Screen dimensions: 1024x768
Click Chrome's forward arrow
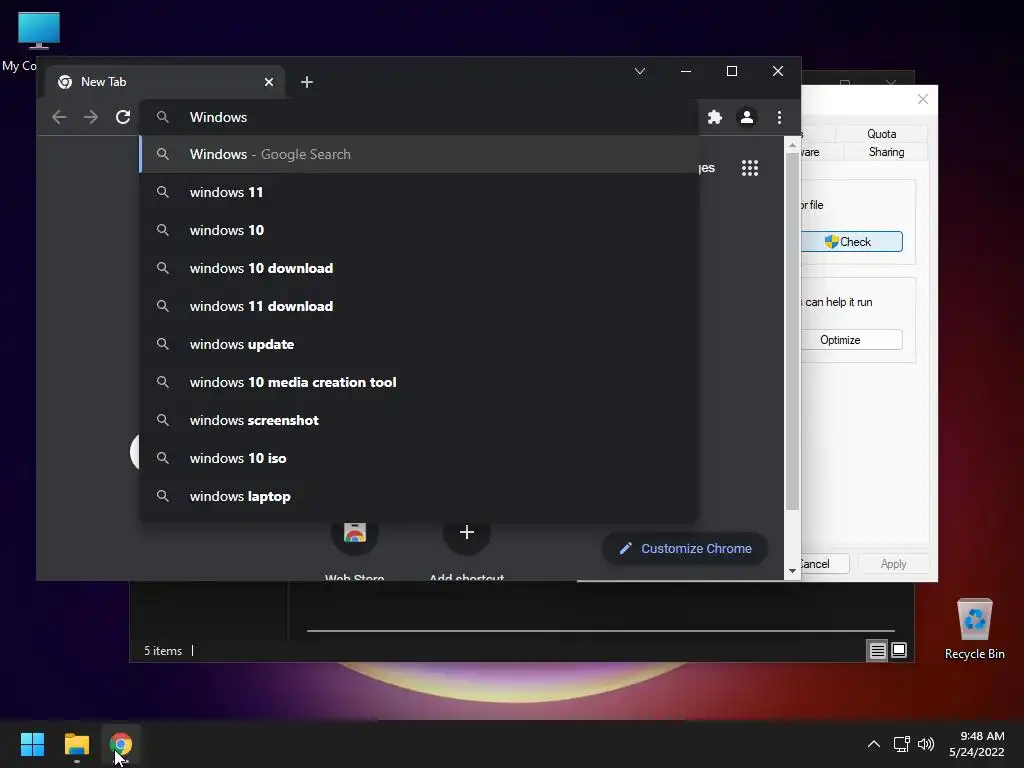coord(91,117)
